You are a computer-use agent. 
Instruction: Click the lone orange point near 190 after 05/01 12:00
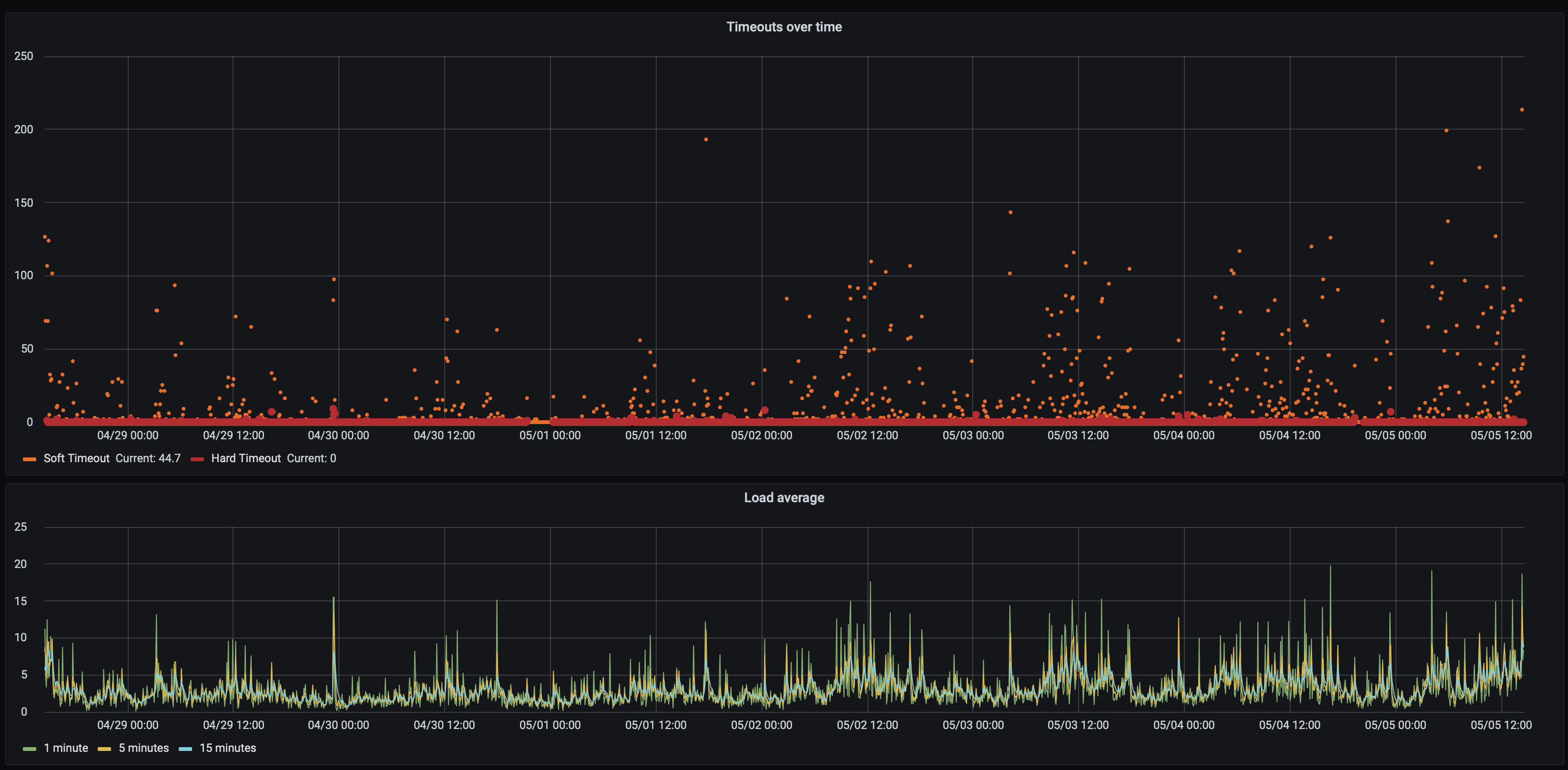tap(705, 140)
